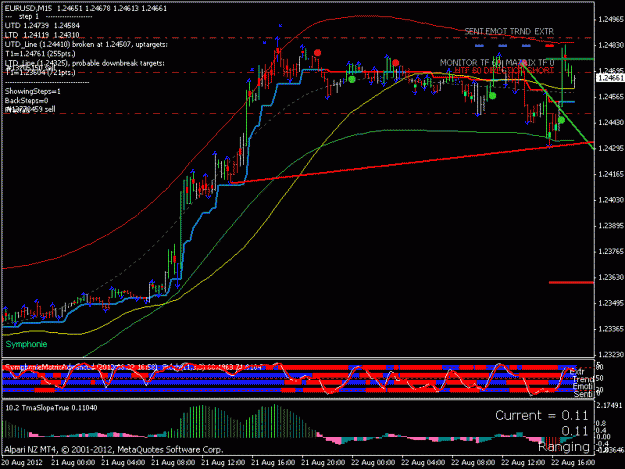
Task: Click the 1.24295 price axis label
Action: coord(611,148)
